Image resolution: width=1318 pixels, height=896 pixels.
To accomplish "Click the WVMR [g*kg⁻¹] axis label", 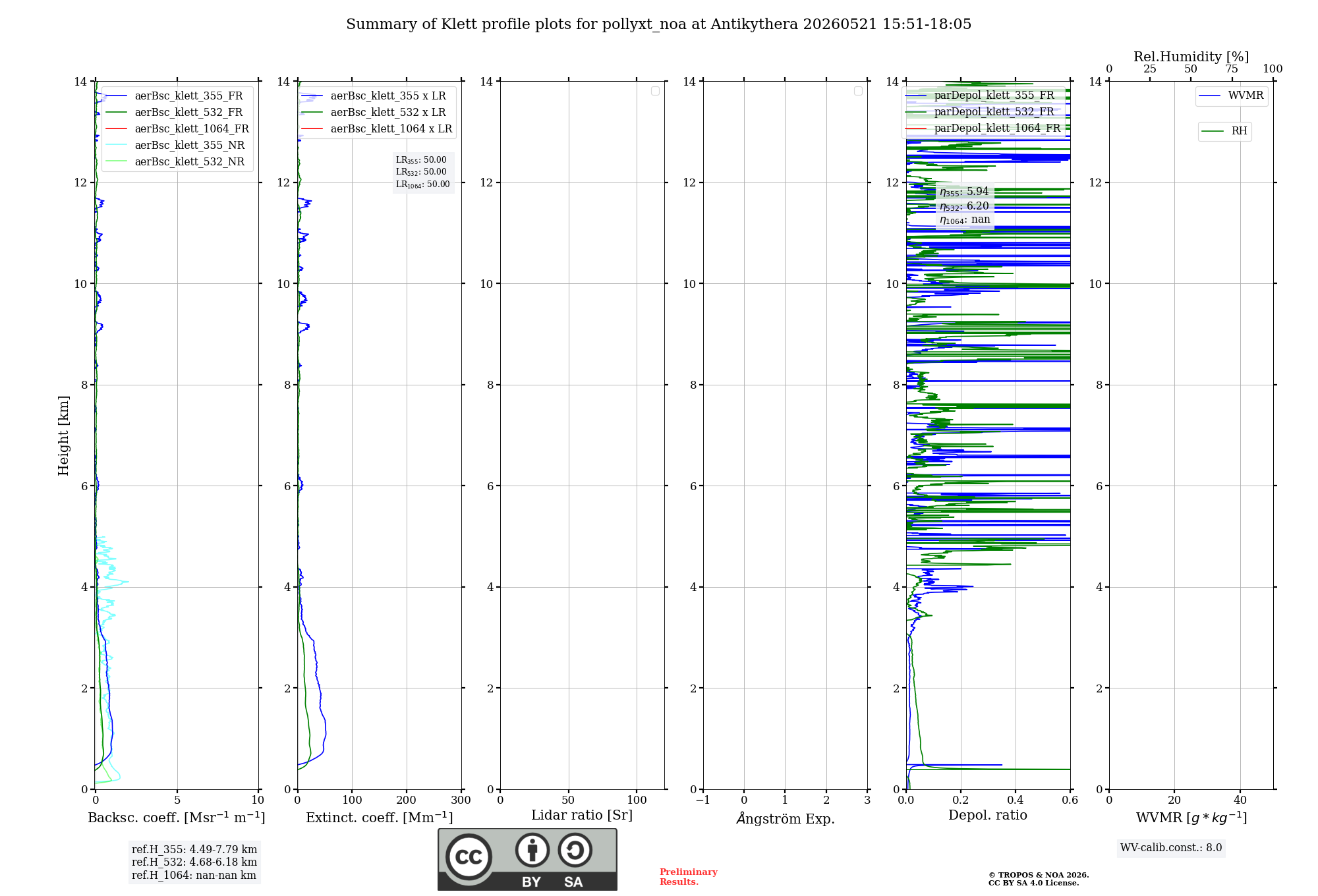I will pos(1191,818).
